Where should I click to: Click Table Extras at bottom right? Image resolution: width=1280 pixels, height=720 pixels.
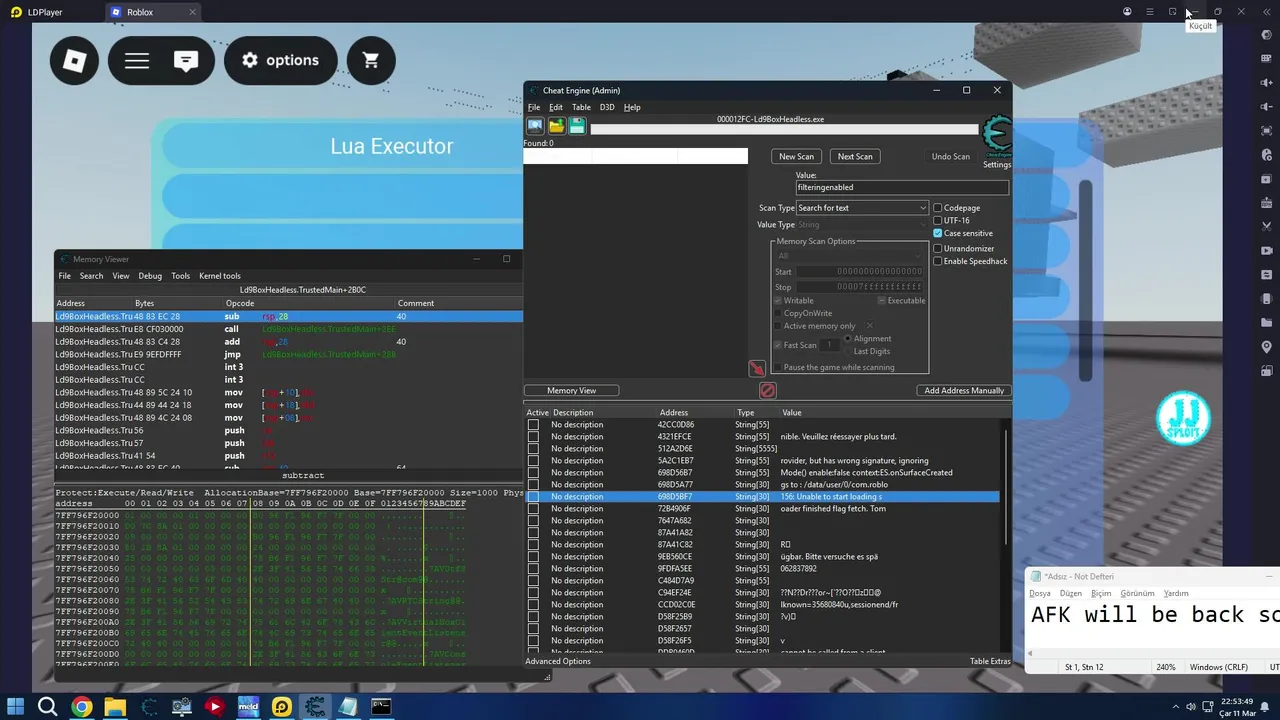click(990, 661)
